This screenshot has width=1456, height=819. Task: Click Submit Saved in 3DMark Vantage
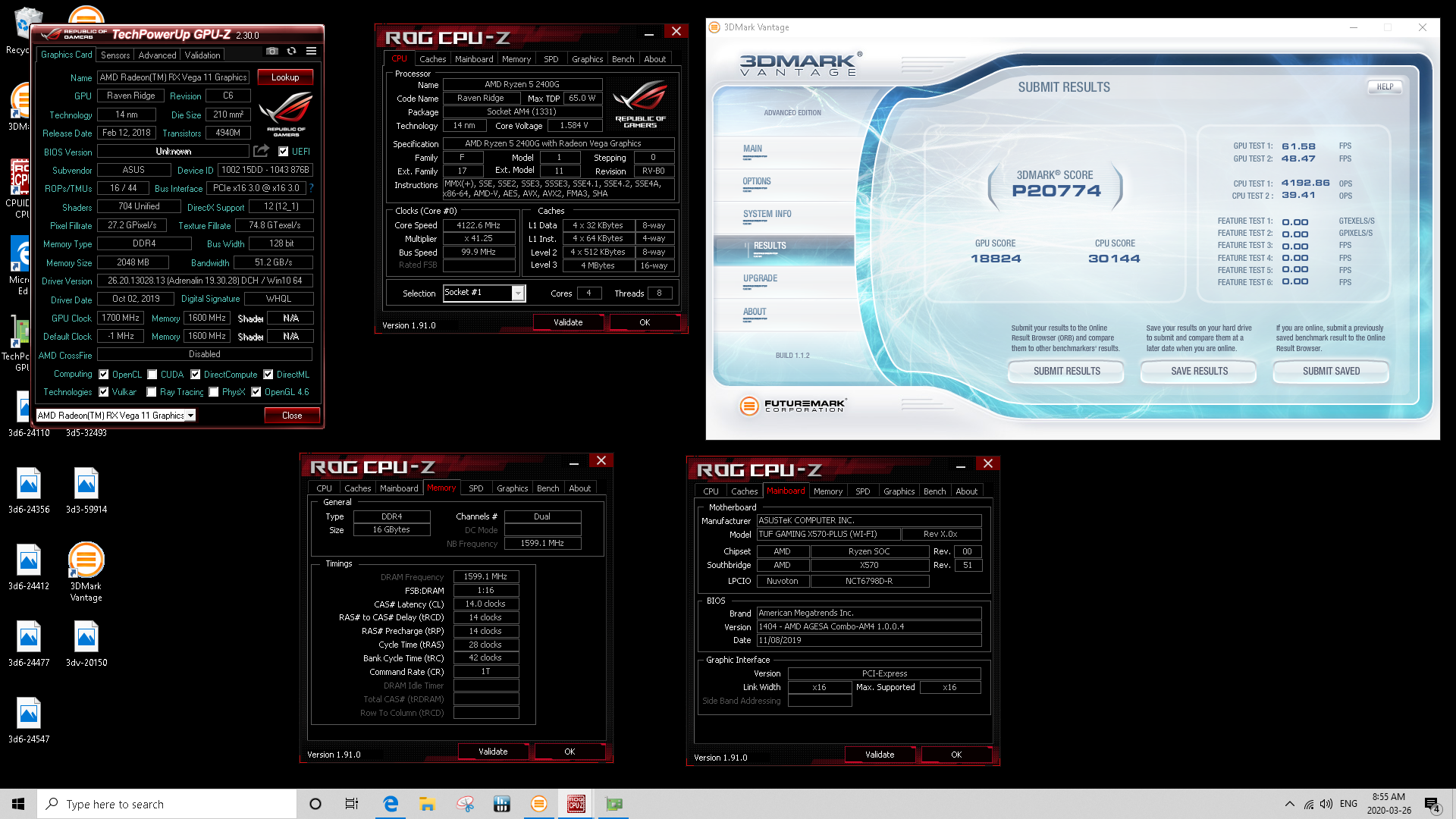(x=1331, y=371)
